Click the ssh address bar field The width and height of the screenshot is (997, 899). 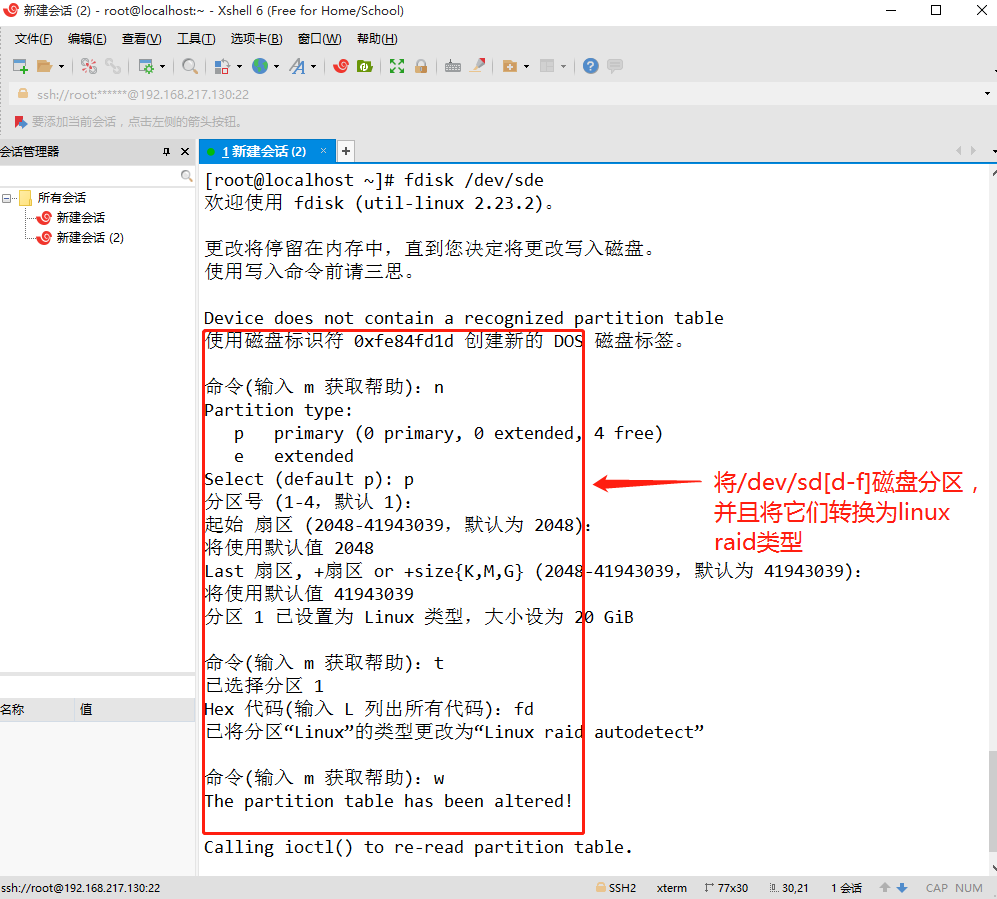[x=496, y=94]
